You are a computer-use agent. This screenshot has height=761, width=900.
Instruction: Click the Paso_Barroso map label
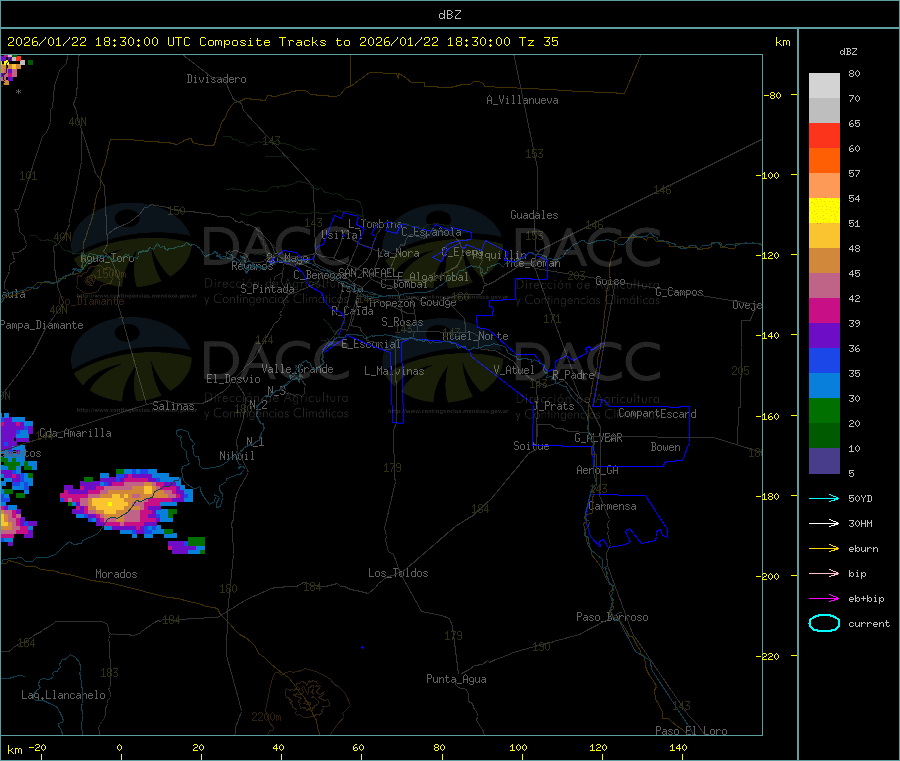click(x=612, y=617)
